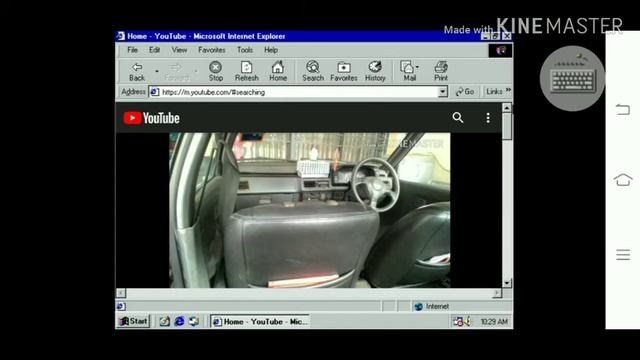Click the Show Desktop quick launch icon
The height and width of the screenshot is (360, 640).
(x=164, y=321)
